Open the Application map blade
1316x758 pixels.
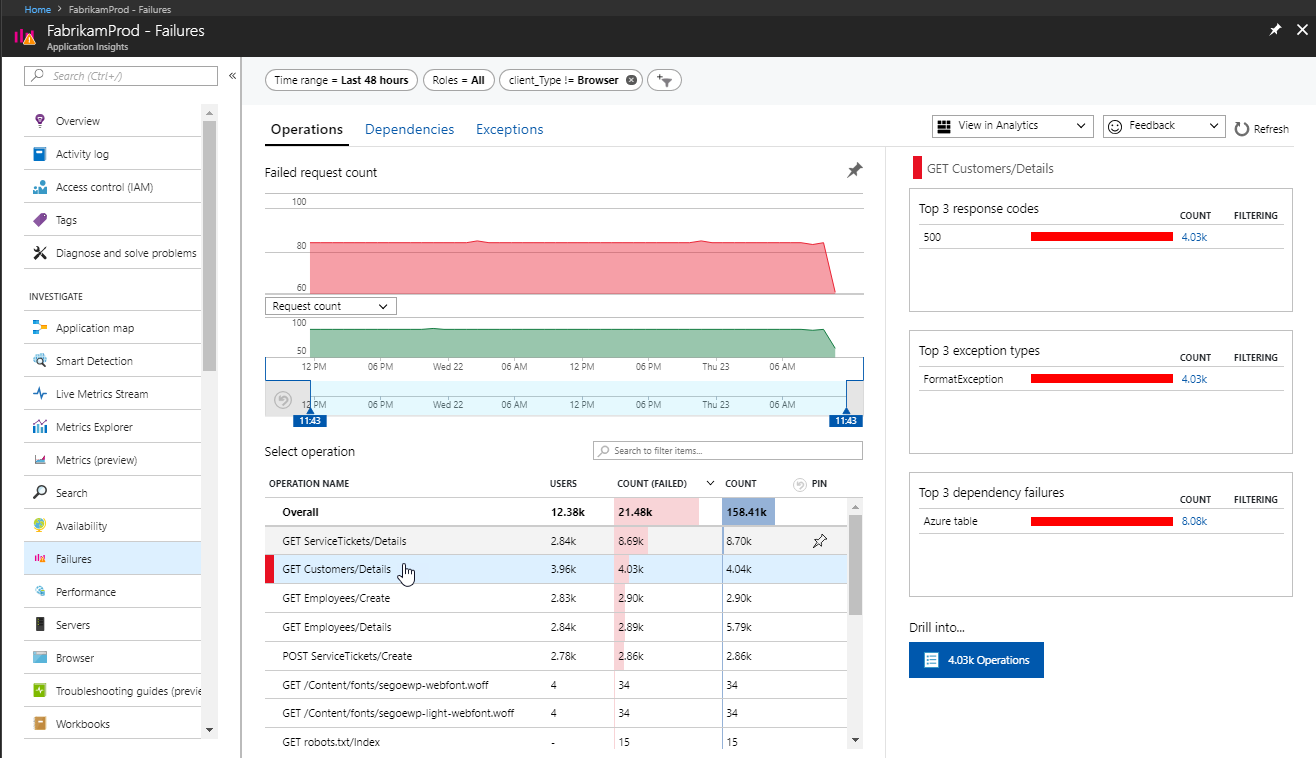pos(89,327)
